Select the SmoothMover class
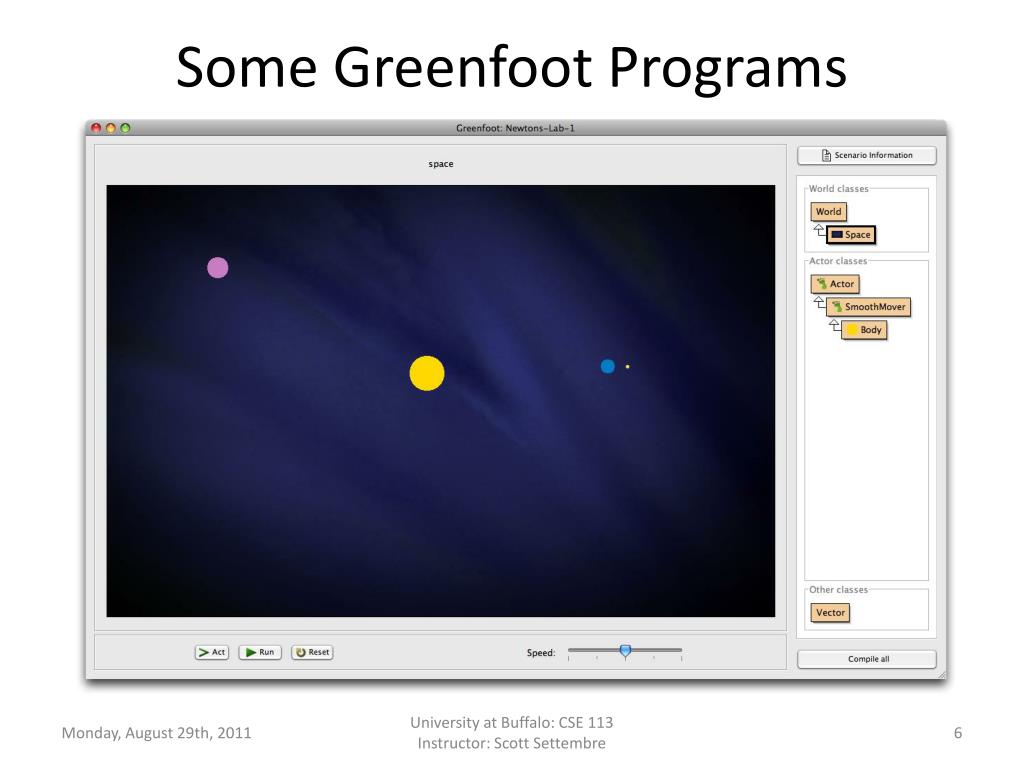 [868, 307]
